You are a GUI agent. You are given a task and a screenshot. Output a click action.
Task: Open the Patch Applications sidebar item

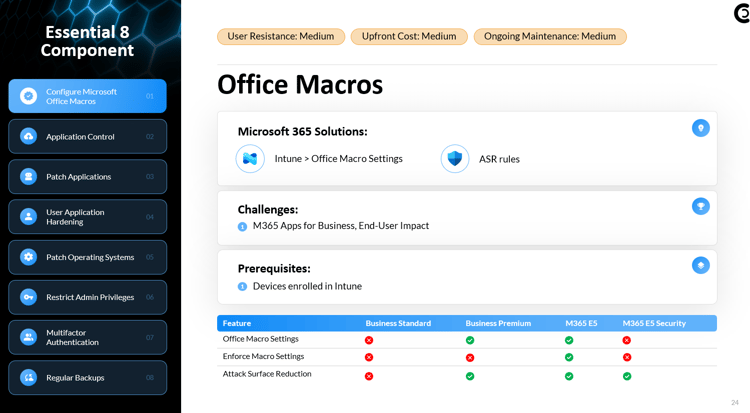click(88, 177)
